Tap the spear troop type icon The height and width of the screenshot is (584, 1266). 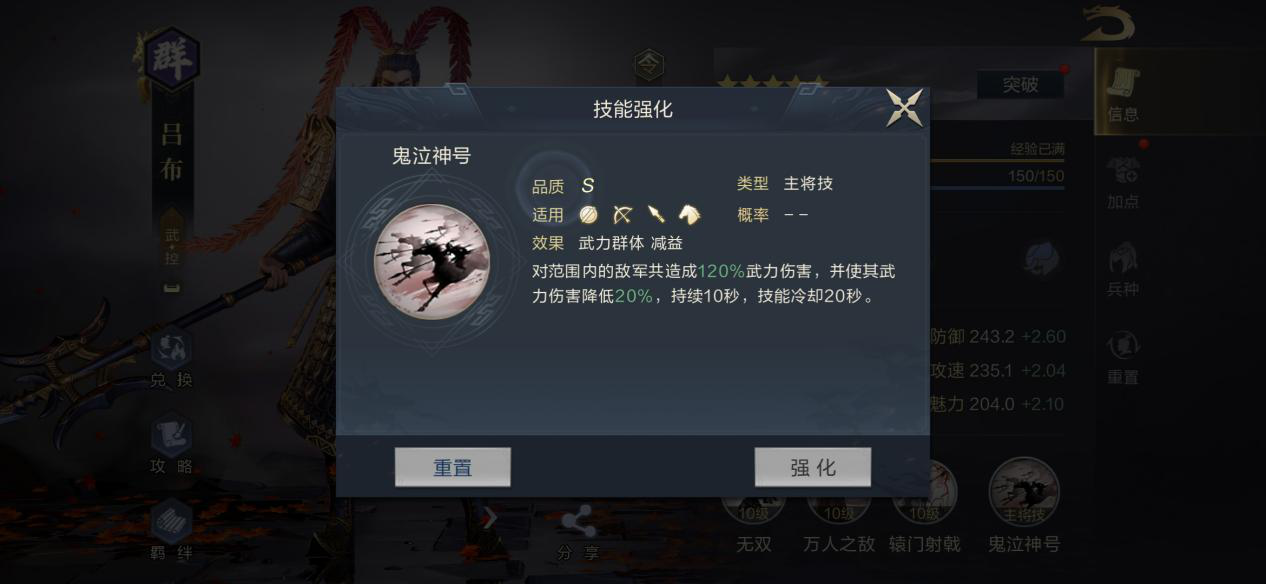click(656, 214)
